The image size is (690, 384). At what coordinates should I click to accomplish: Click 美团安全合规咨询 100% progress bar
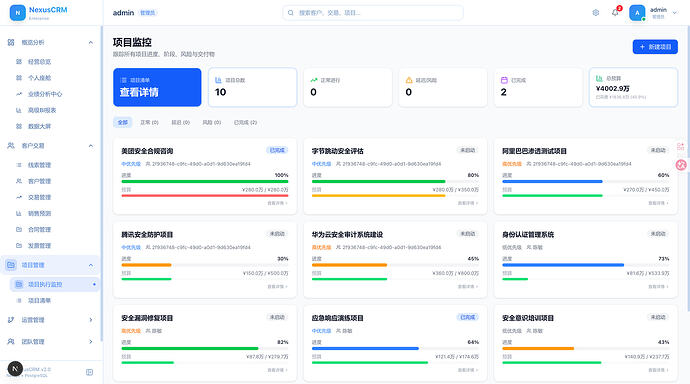coord(205,181)
